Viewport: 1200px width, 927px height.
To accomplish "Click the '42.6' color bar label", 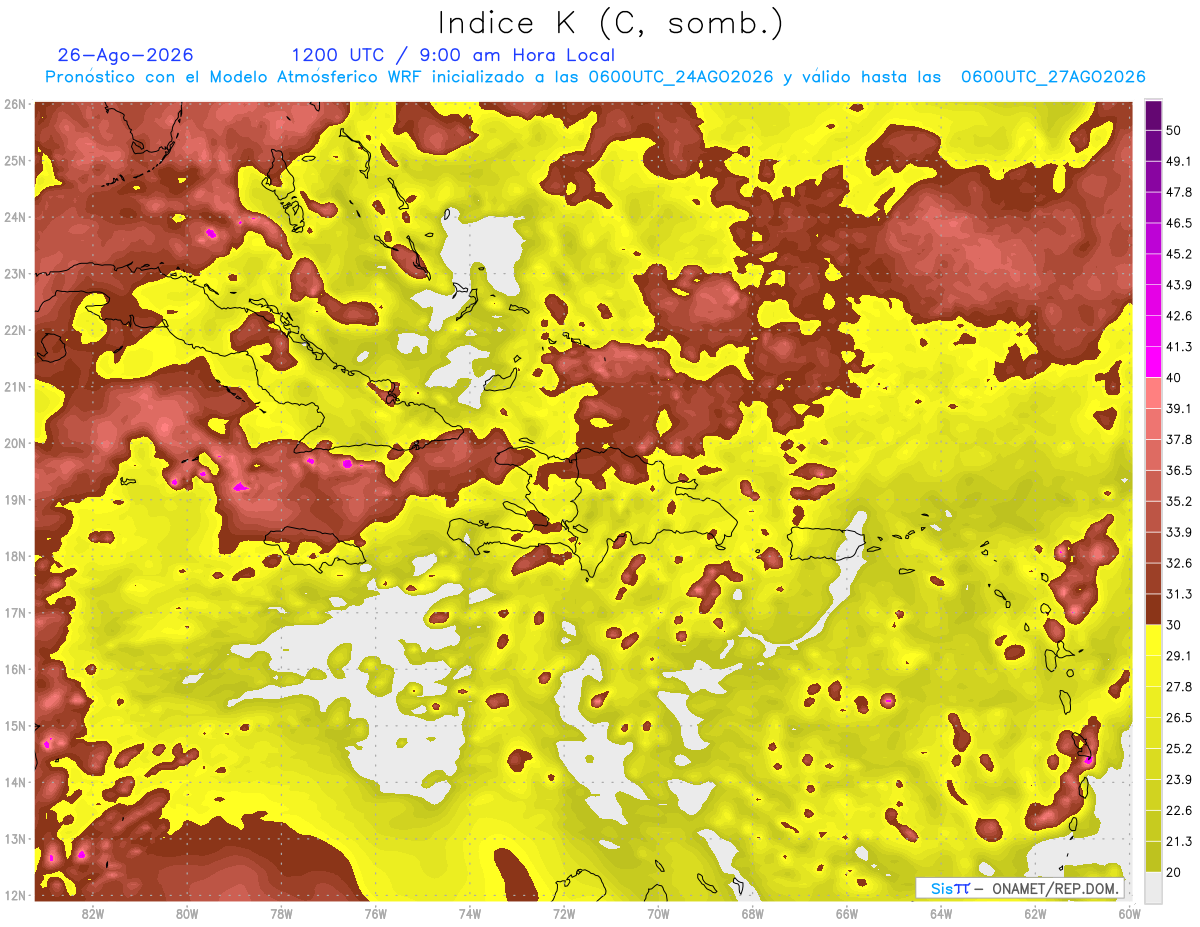I will [x=1178, y=316].
